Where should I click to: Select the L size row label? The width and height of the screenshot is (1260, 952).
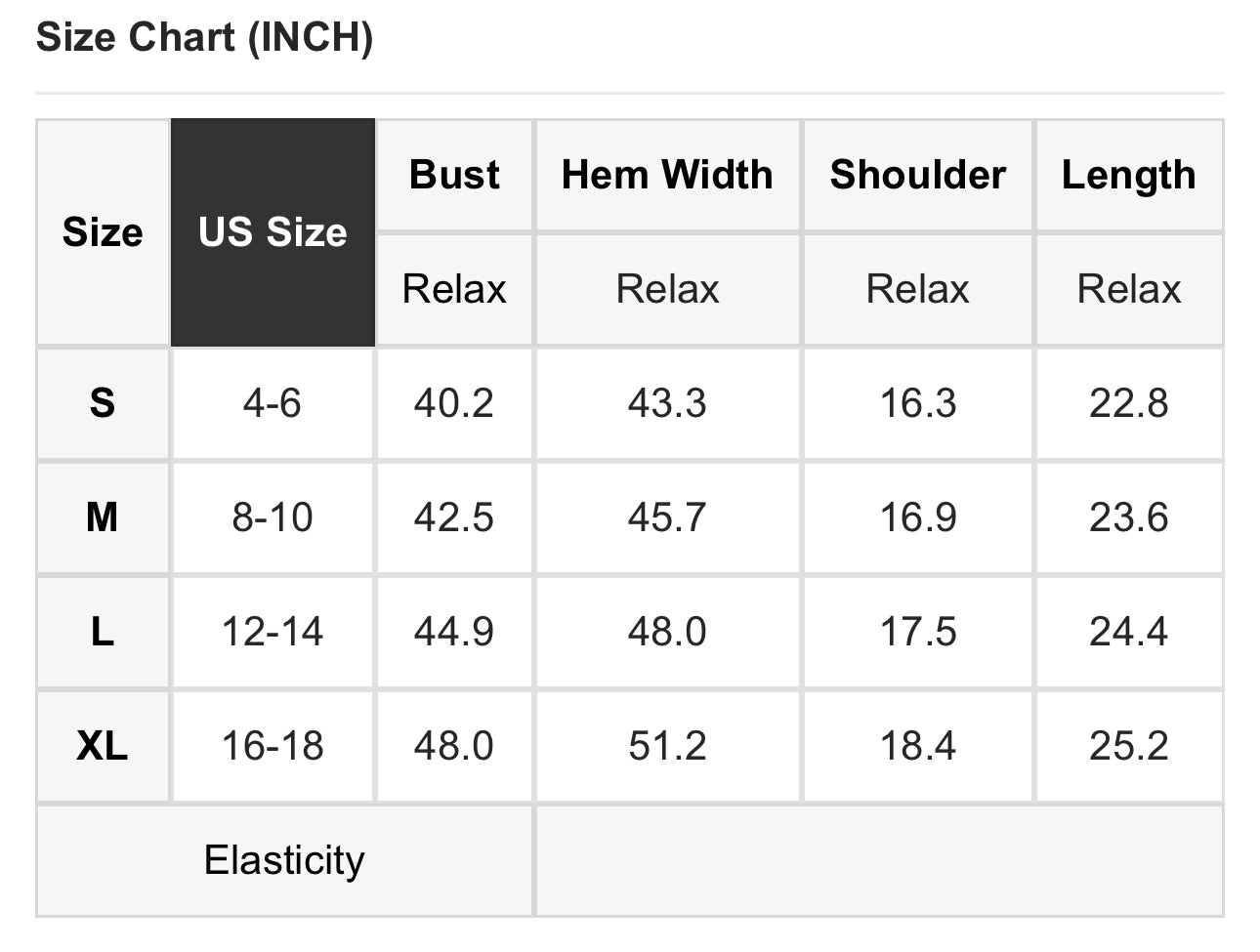click(103, 632)
